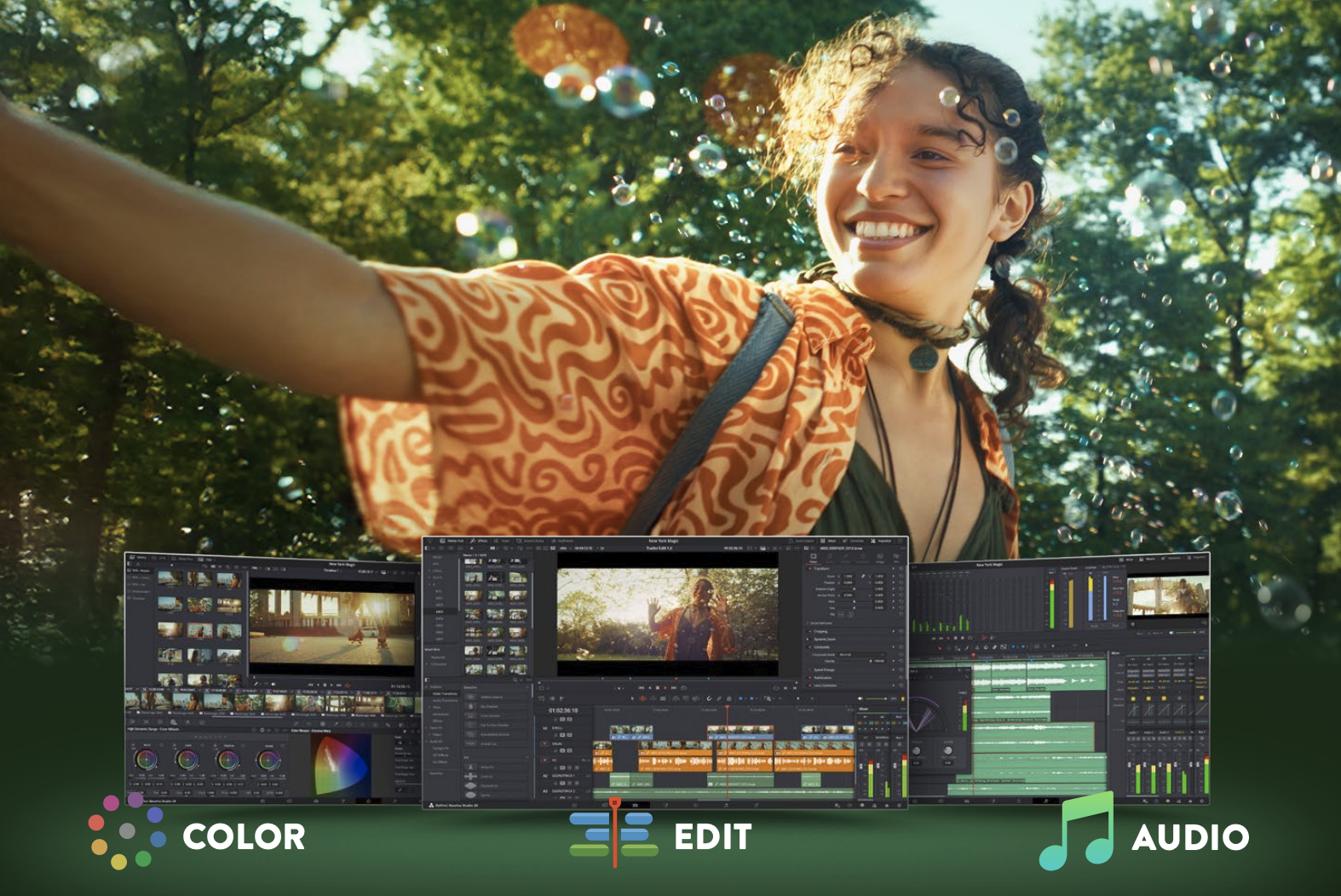Image resolution: width=1341 pixels, height=896 pixels.
Task: Open Effects tab in Edit window
Action: pos(478,541)
